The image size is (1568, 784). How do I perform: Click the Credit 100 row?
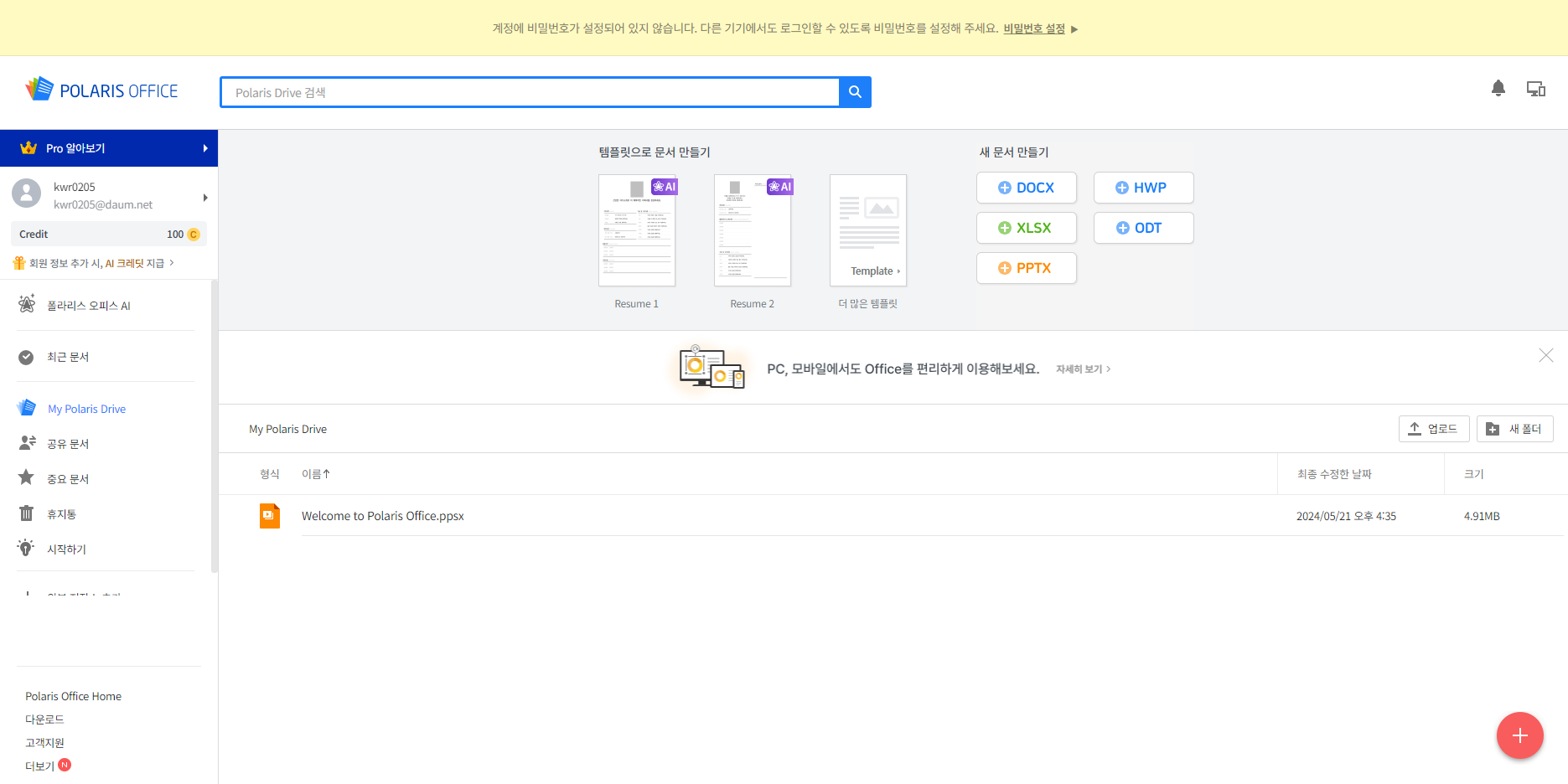(108, 235)
